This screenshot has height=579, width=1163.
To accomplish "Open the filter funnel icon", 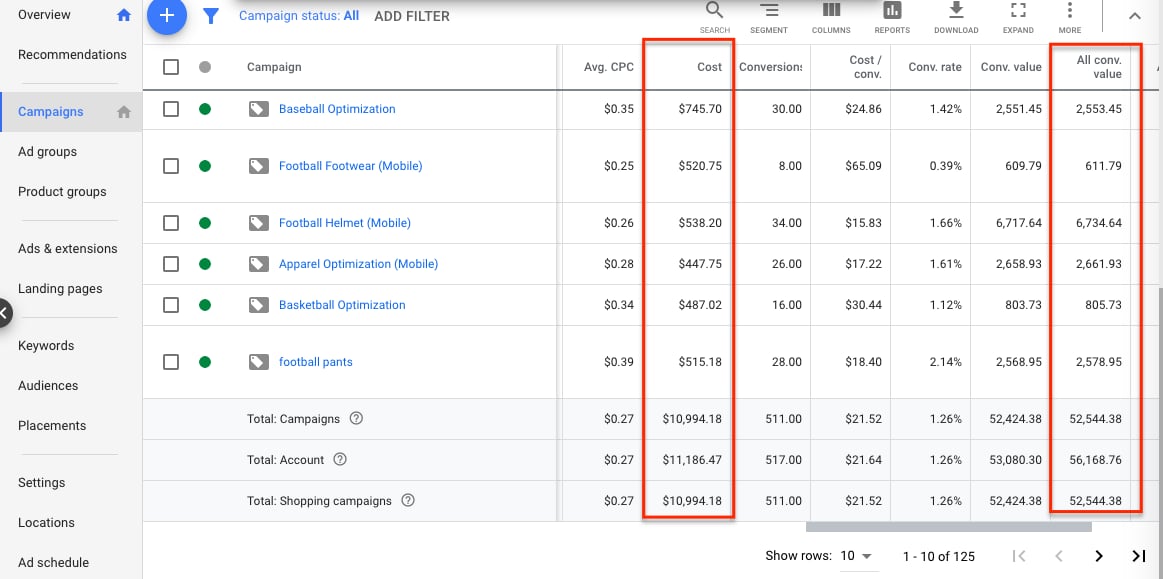I will (x=211, y=16).
